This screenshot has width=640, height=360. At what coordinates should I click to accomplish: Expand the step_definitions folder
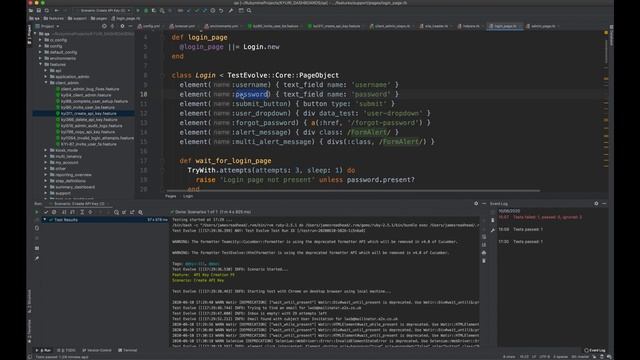coord(46,181)
